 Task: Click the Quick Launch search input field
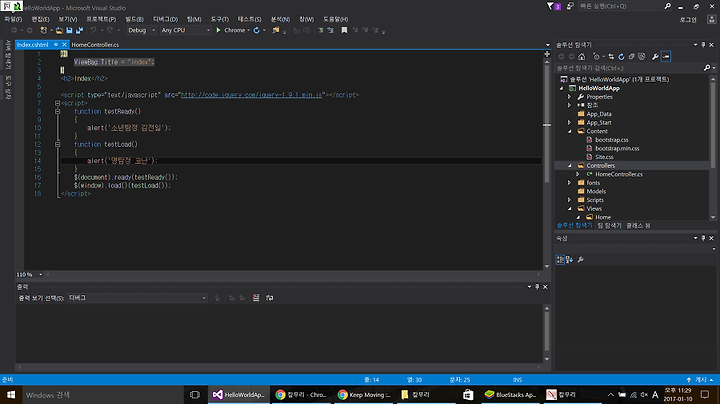(x=620, y=6)
